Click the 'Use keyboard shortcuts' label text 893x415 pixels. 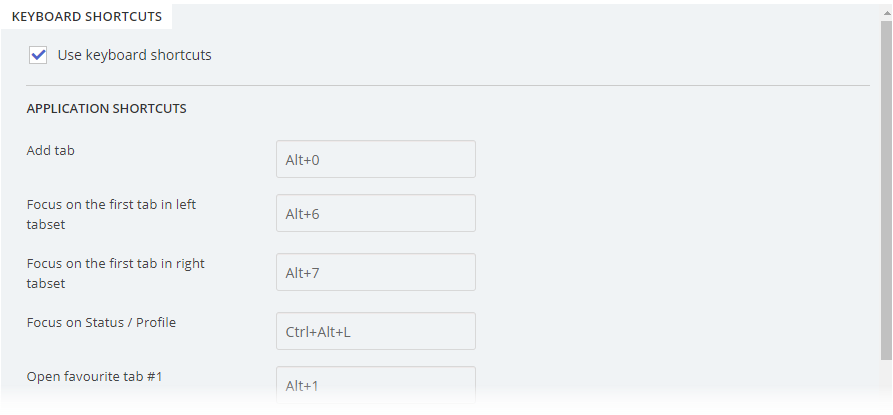pos(134,56)
